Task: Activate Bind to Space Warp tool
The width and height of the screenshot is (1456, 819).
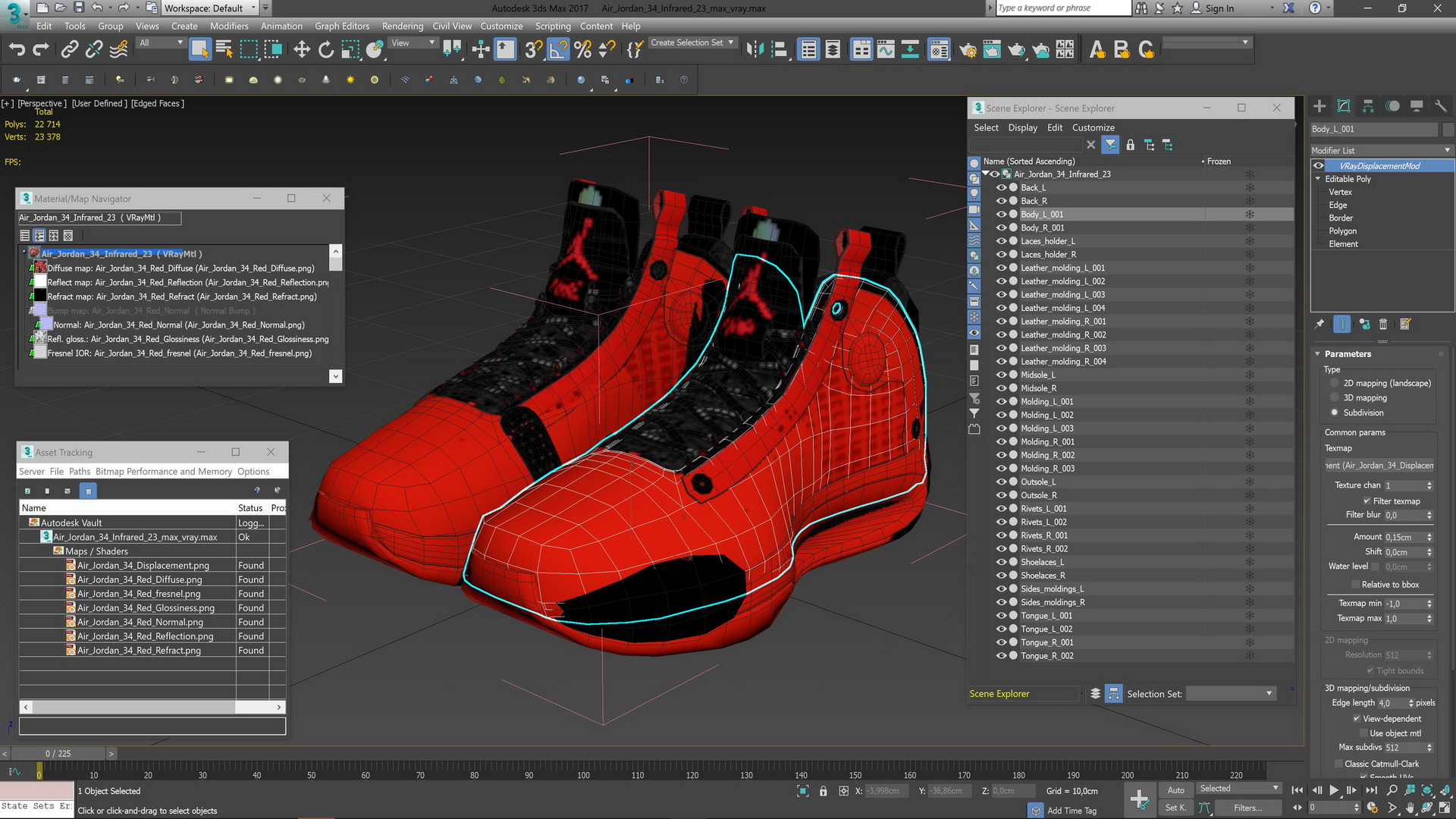Action: [x=119, y=50]
